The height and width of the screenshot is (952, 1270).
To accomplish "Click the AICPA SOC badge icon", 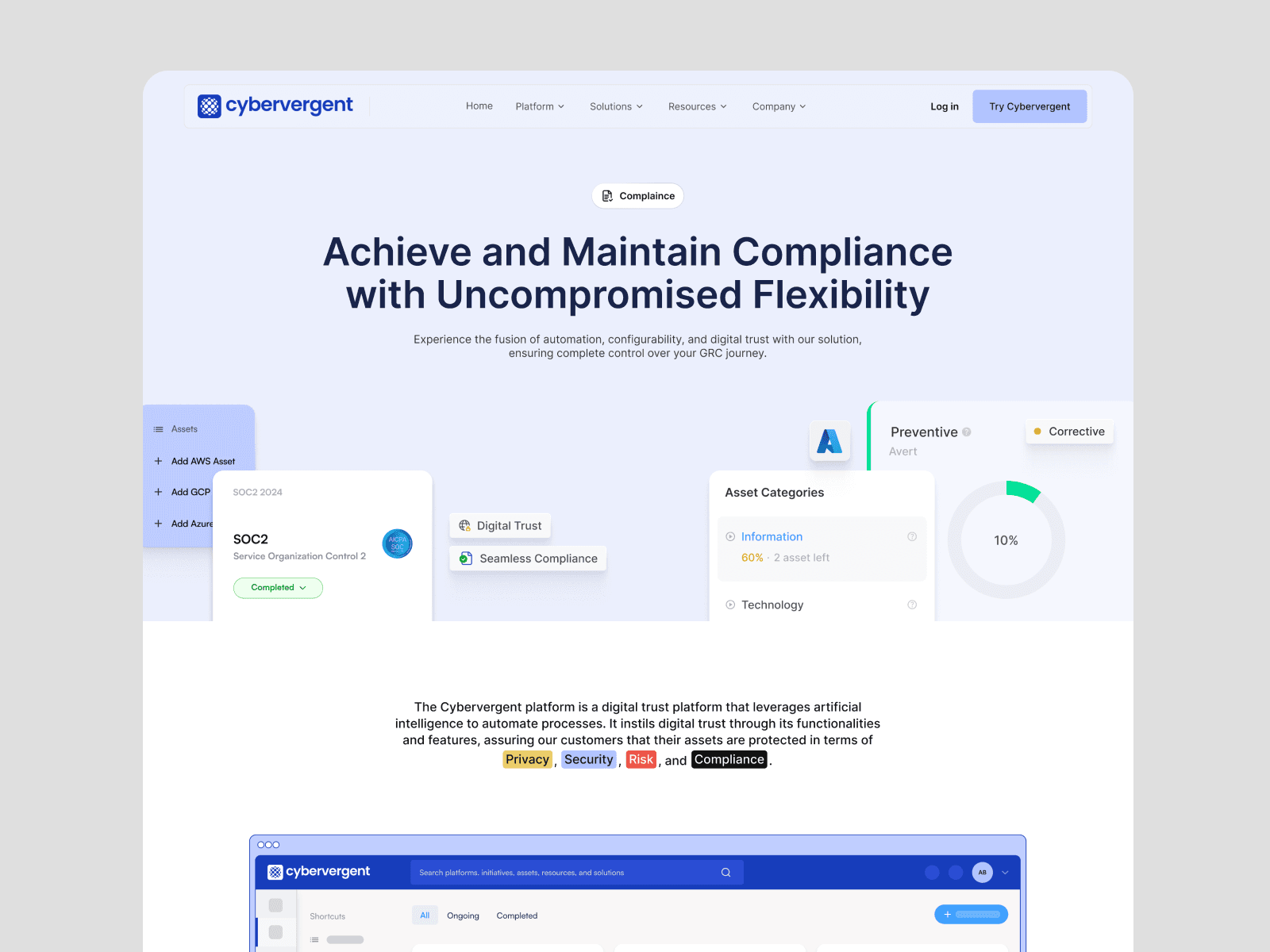I will click(397, 543).
